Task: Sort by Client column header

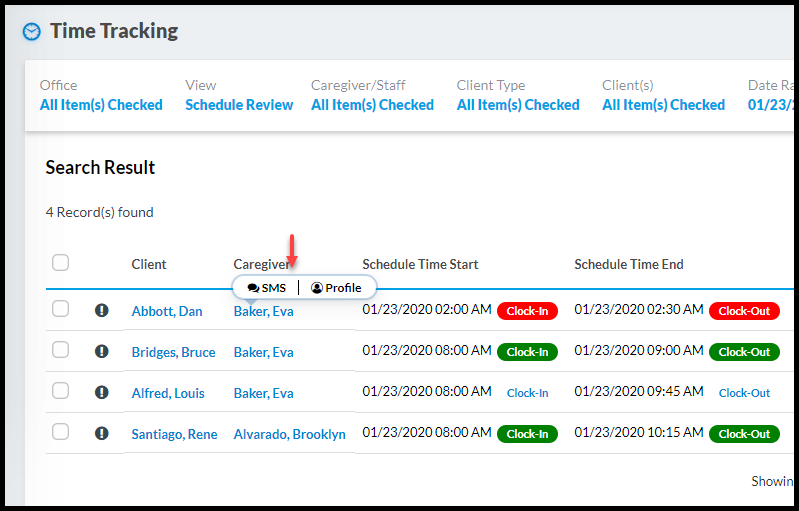Action: (149, 264)
